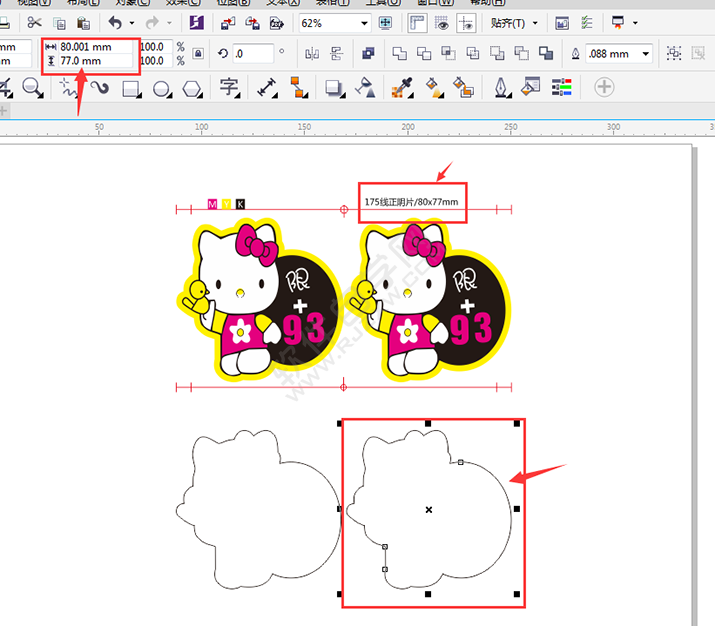The image size is (715, 626).
Task: Click Mirror Vertically icon
Action: (x=337, y=54)
